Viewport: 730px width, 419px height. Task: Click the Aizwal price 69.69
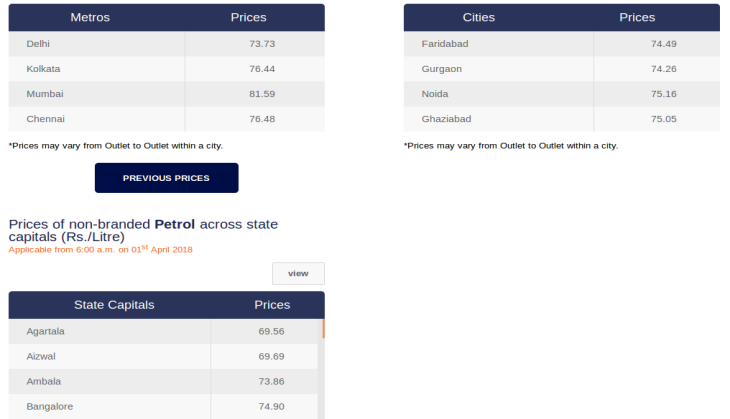[271, 357]
